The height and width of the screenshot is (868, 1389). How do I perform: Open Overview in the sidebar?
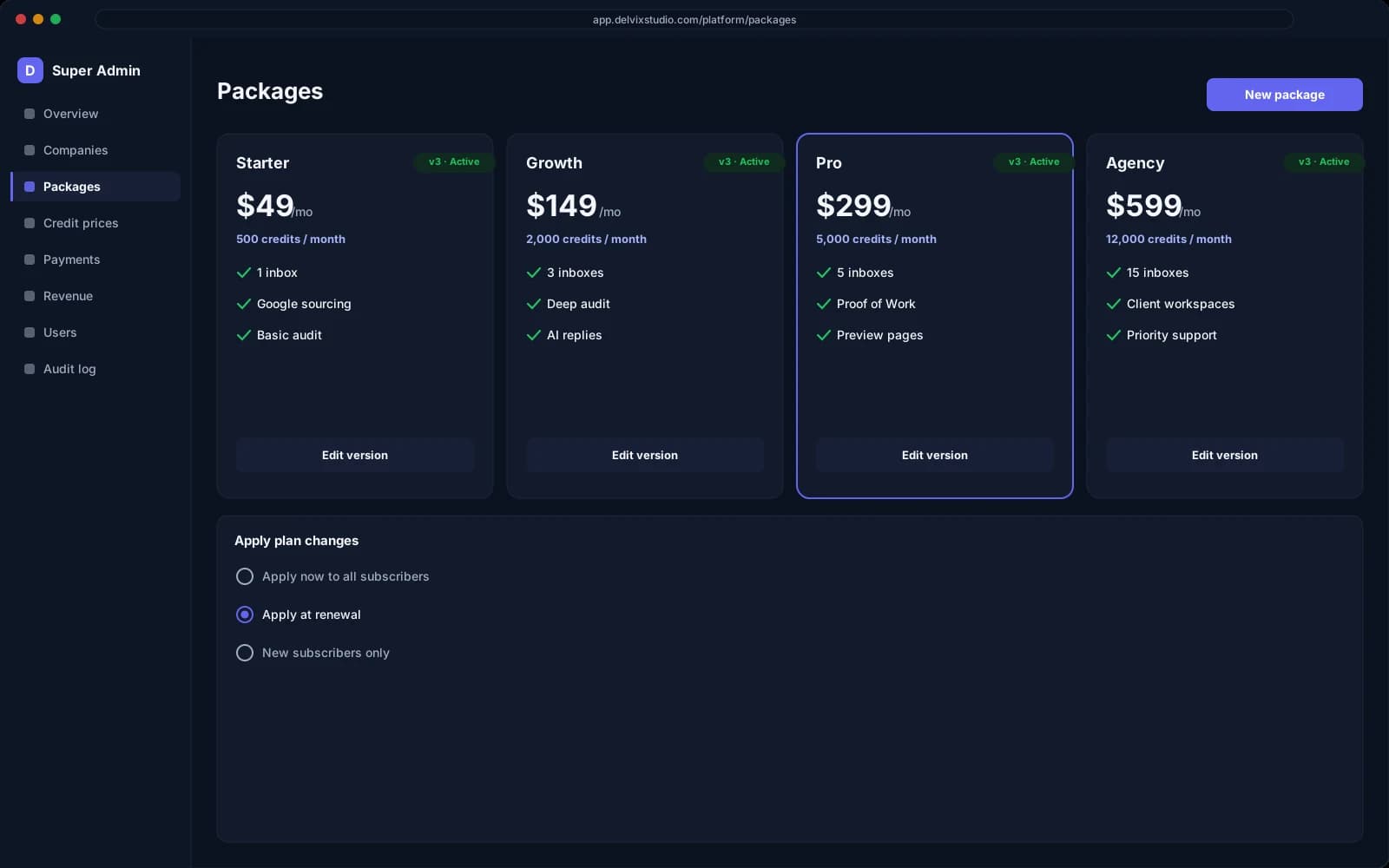[x=95, y=114]
